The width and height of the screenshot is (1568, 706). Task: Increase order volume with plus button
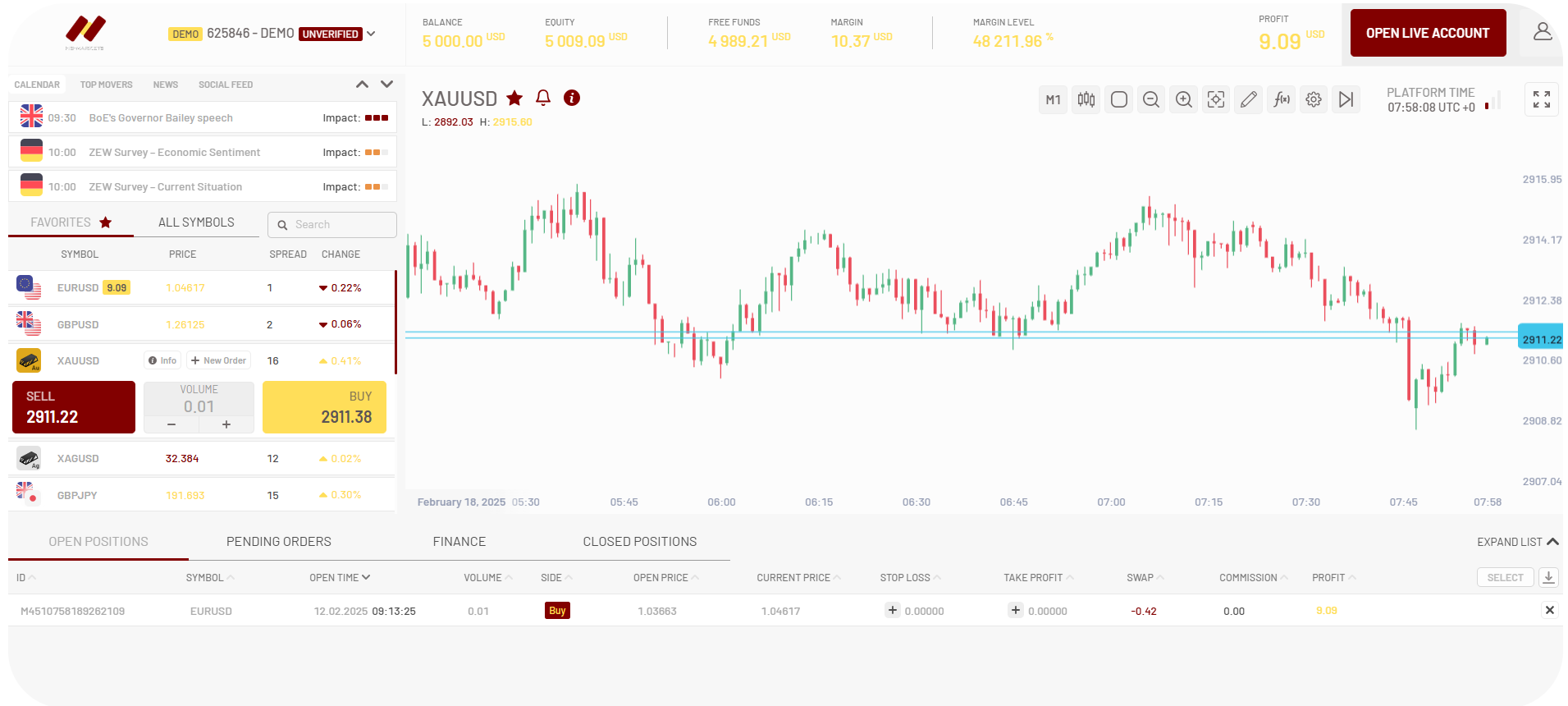tap(226, 424)
